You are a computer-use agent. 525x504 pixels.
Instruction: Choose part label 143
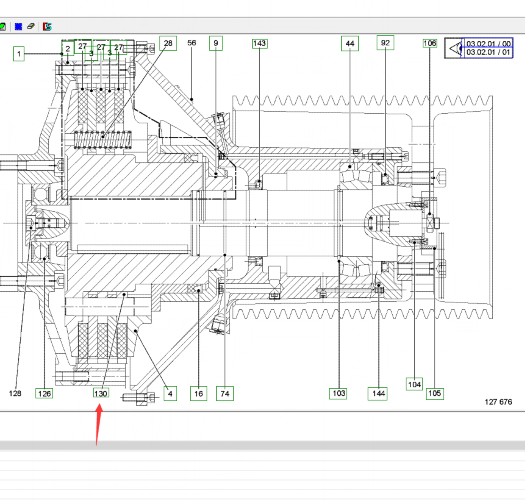[260, 44]
